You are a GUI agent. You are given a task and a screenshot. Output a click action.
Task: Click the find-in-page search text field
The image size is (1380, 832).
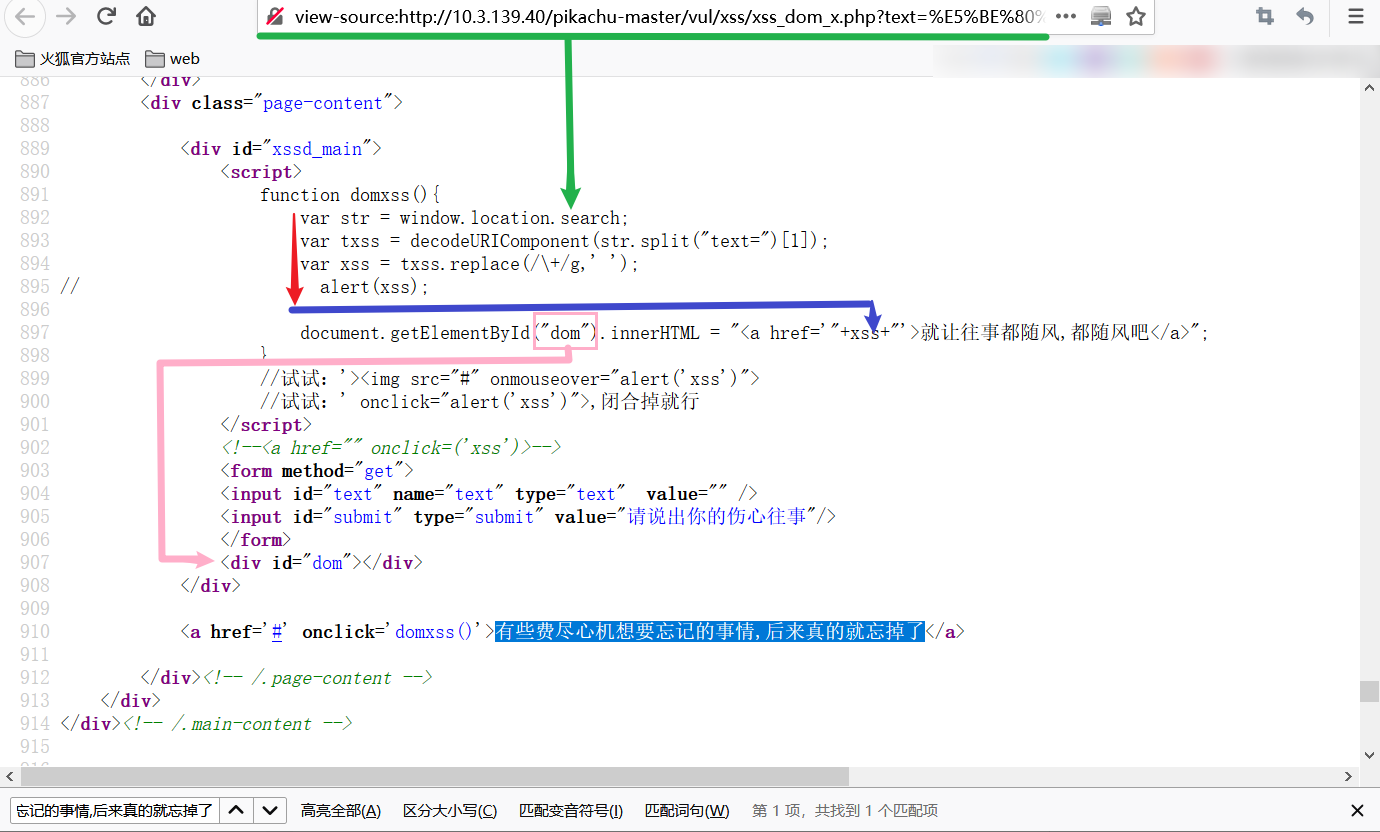click(113, 811)
